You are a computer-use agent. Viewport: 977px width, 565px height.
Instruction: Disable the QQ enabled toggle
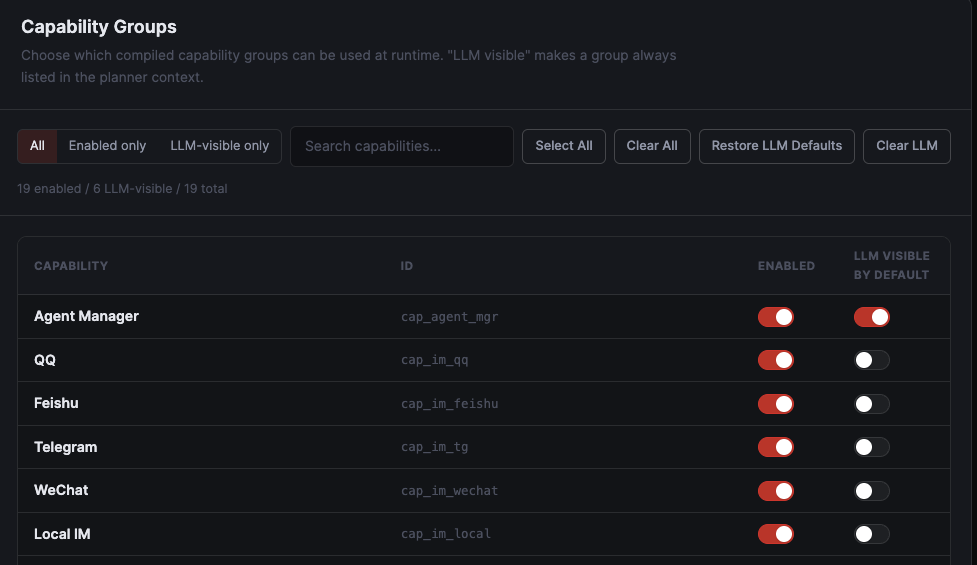pyautogui.click(x=776, y=360)
